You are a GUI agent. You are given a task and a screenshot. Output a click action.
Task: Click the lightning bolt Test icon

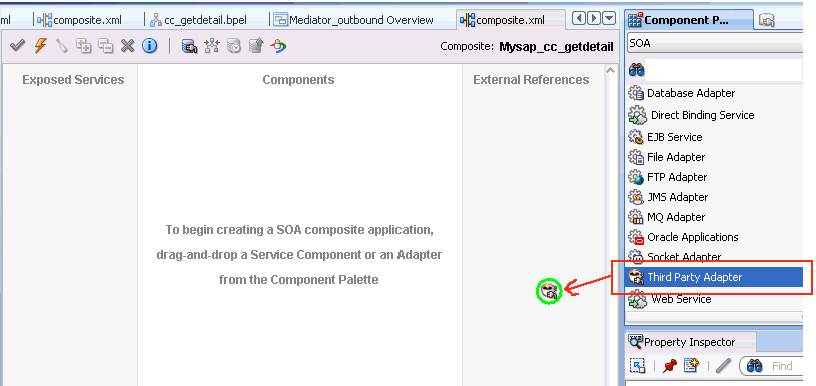(40, 46)
